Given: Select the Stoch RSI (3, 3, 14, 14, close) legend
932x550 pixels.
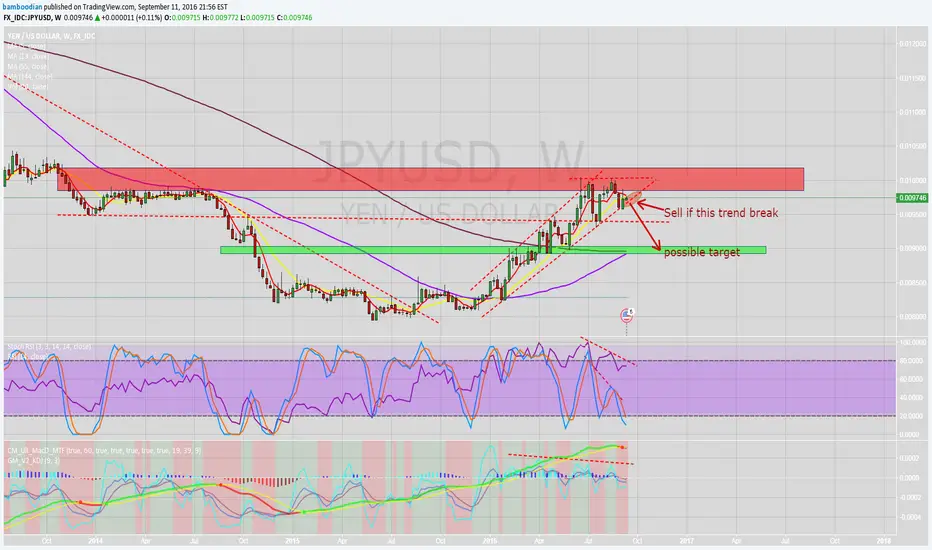Looking at the screenshot, I should pos(49,346).
